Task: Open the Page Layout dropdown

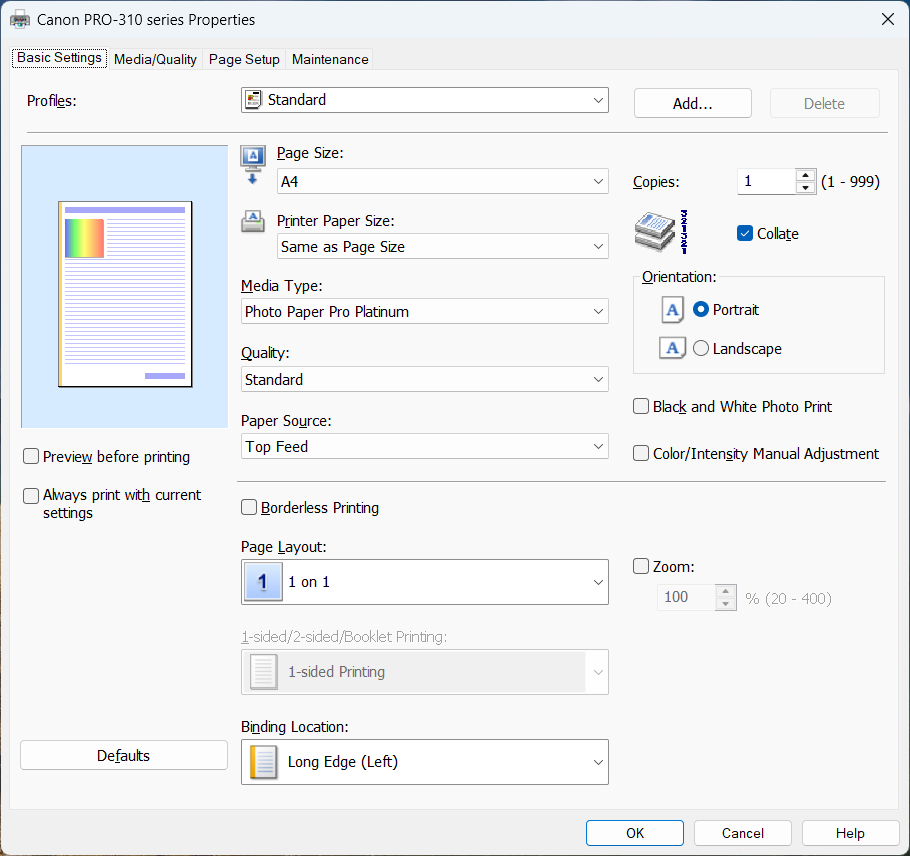Action: (x=425, y=582)
